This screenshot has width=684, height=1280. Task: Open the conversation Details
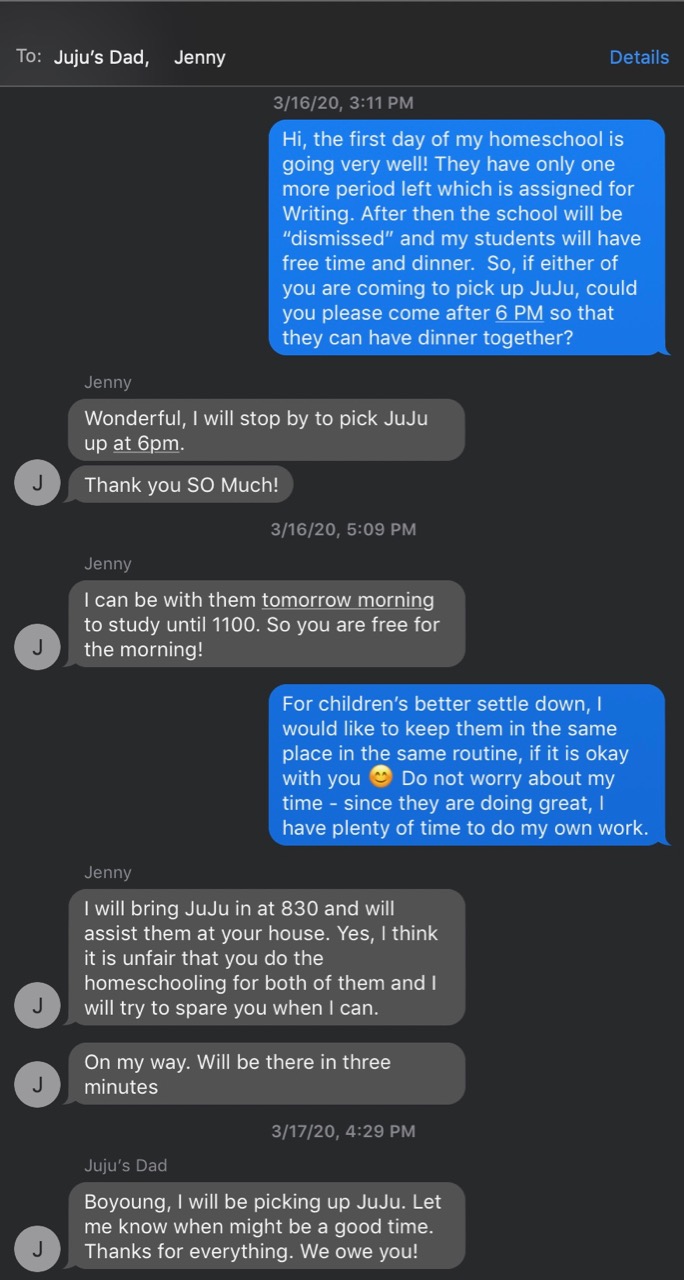[x=638, y=57]
